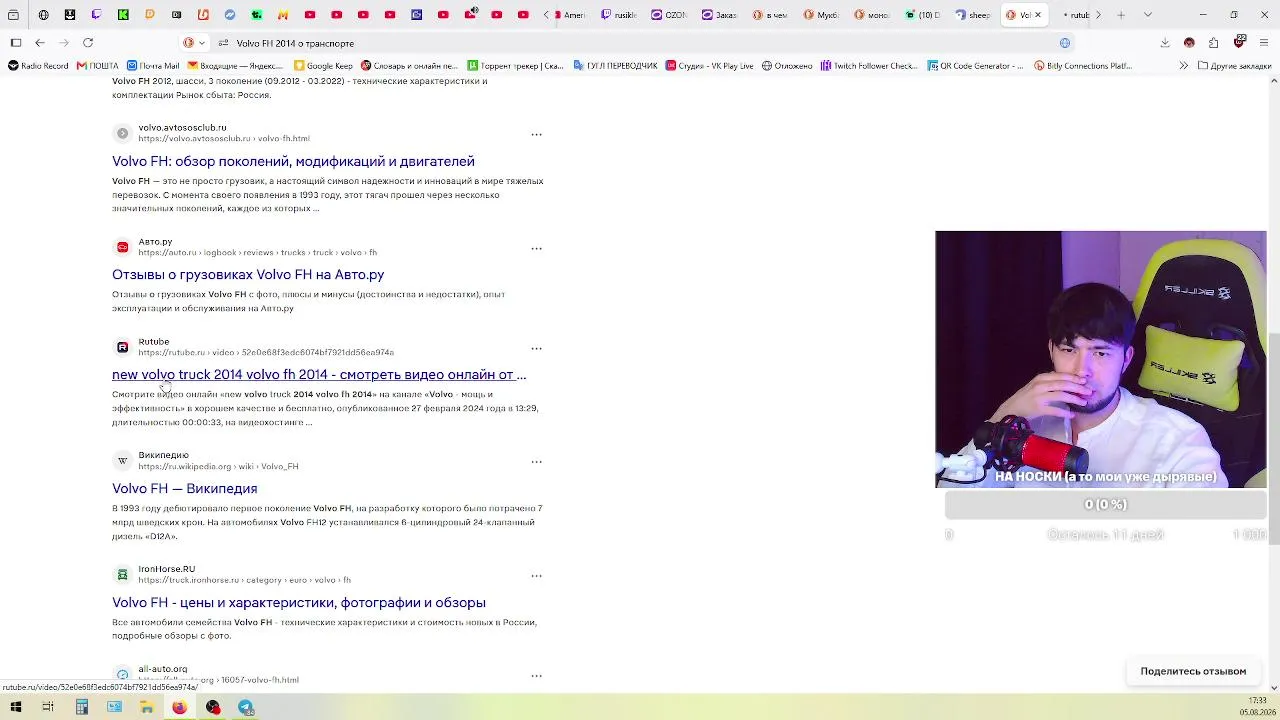
Task: Open the extensions puzzle-piece menu
Action: click(x=1213, y=43)
